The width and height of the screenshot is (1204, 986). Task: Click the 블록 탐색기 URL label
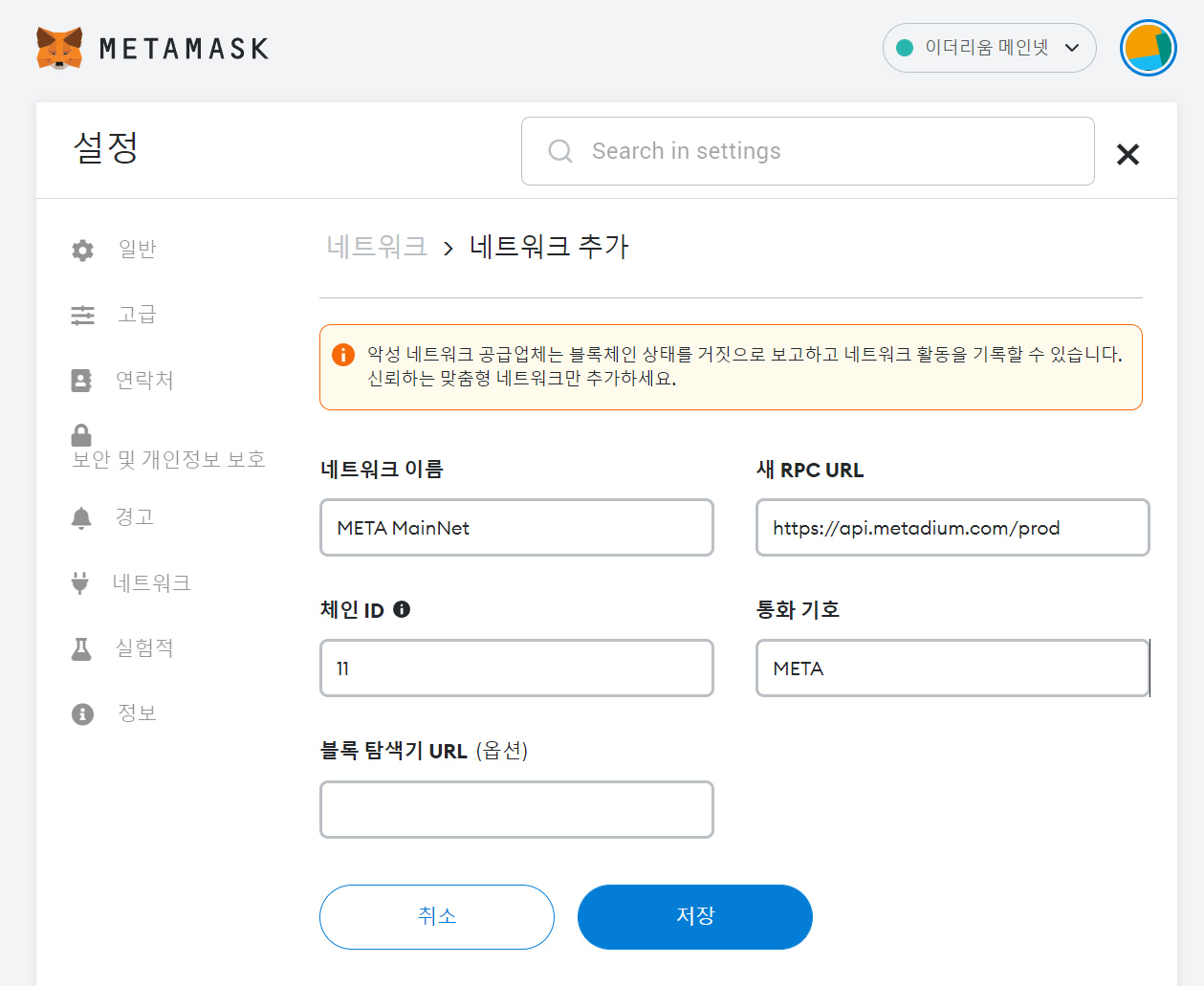point(424,751)
